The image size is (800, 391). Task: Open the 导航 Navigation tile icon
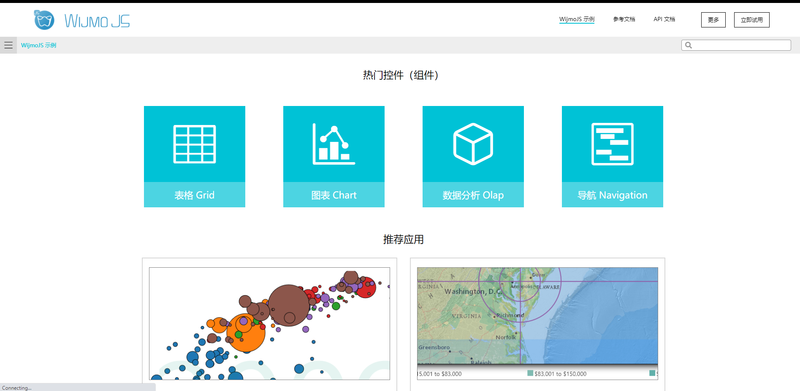point(612,144)
